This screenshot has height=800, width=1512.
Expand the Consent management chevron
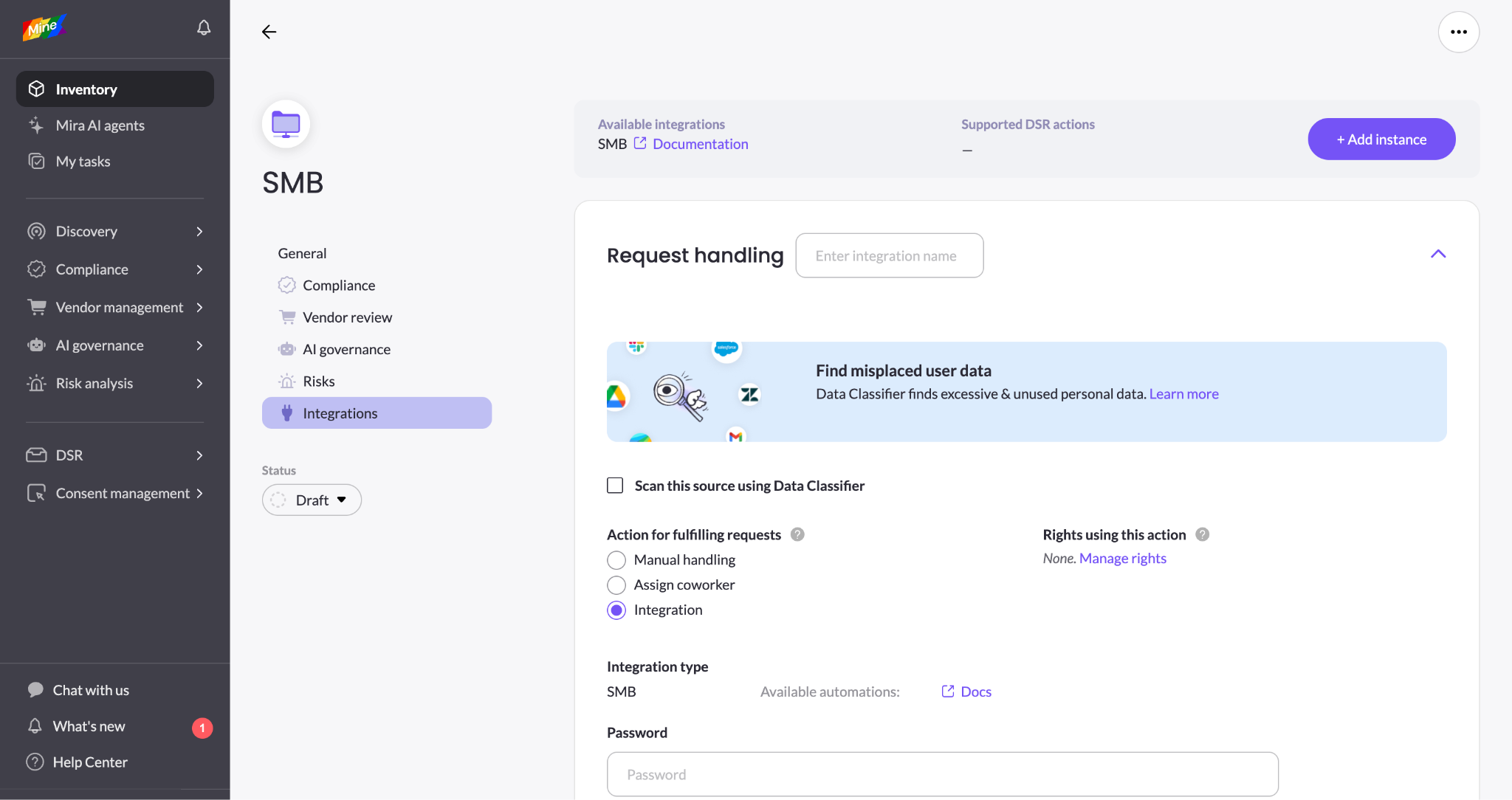click(x=199, y=493)
